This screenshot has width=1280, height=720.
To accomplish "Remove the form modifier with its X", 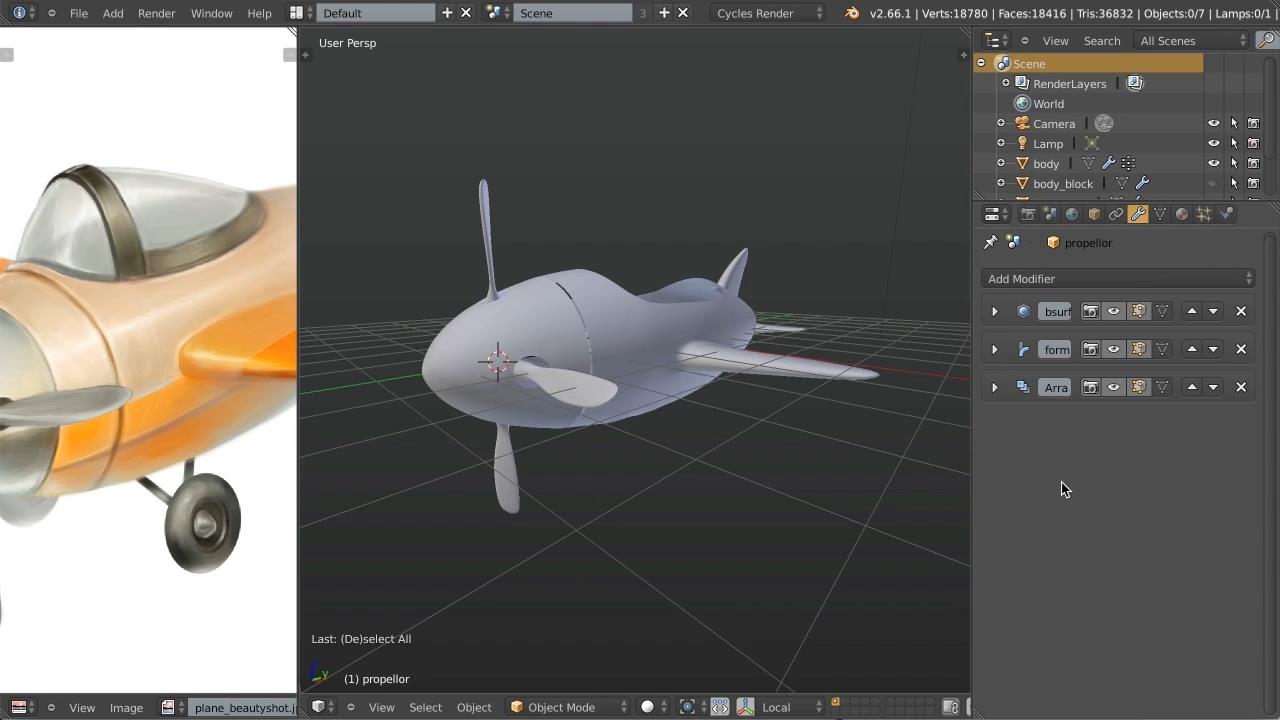I will (1241, 349).
